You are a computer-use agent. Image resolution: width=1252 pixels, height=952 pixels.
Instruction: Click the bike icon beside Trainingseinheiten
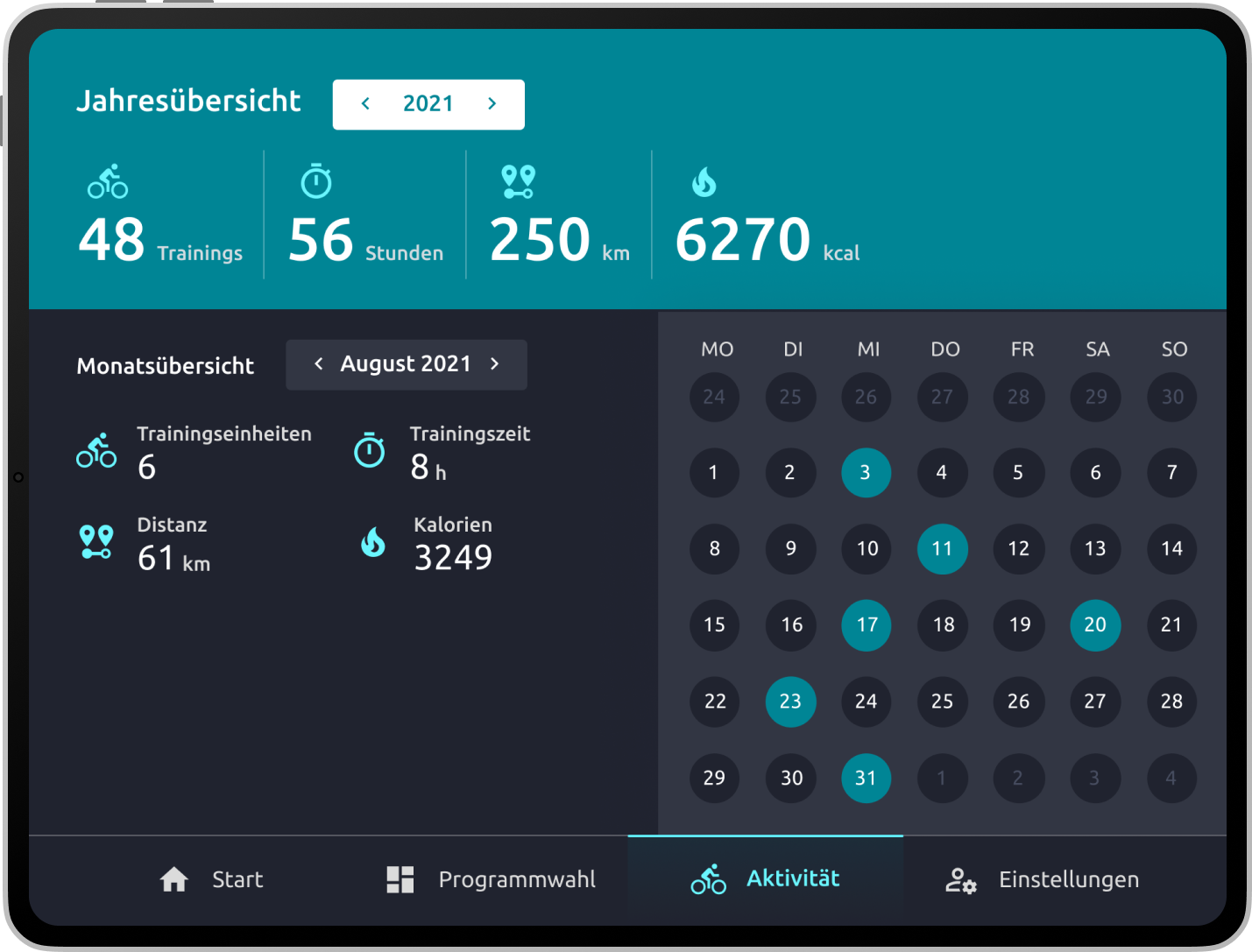tap(96, 450)
